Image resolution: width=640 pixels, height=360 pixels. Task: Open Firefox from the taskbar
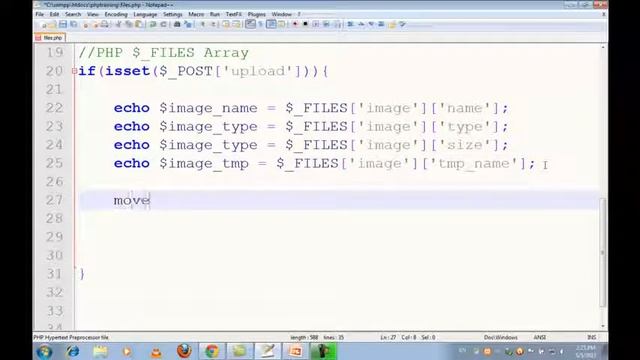(x=184, y=351)
